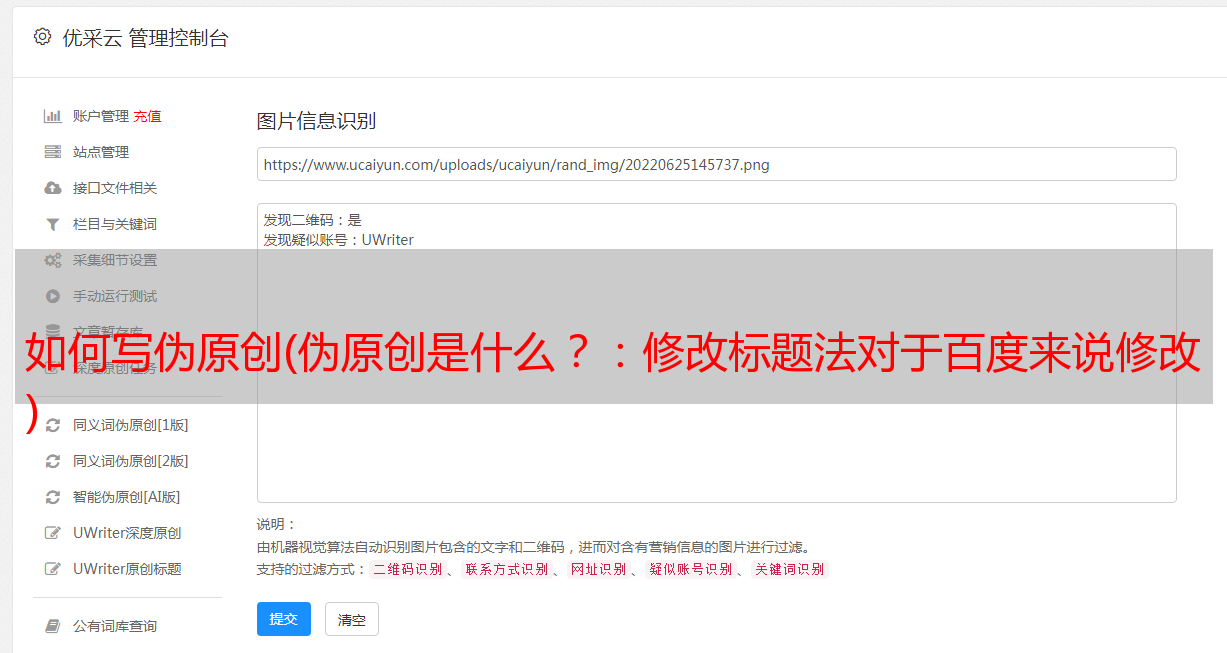Viewport: 1227px width, 653px height.
Task: Click the cloud upload icon for 接口文件相关
Action: (x=53, y=188)
